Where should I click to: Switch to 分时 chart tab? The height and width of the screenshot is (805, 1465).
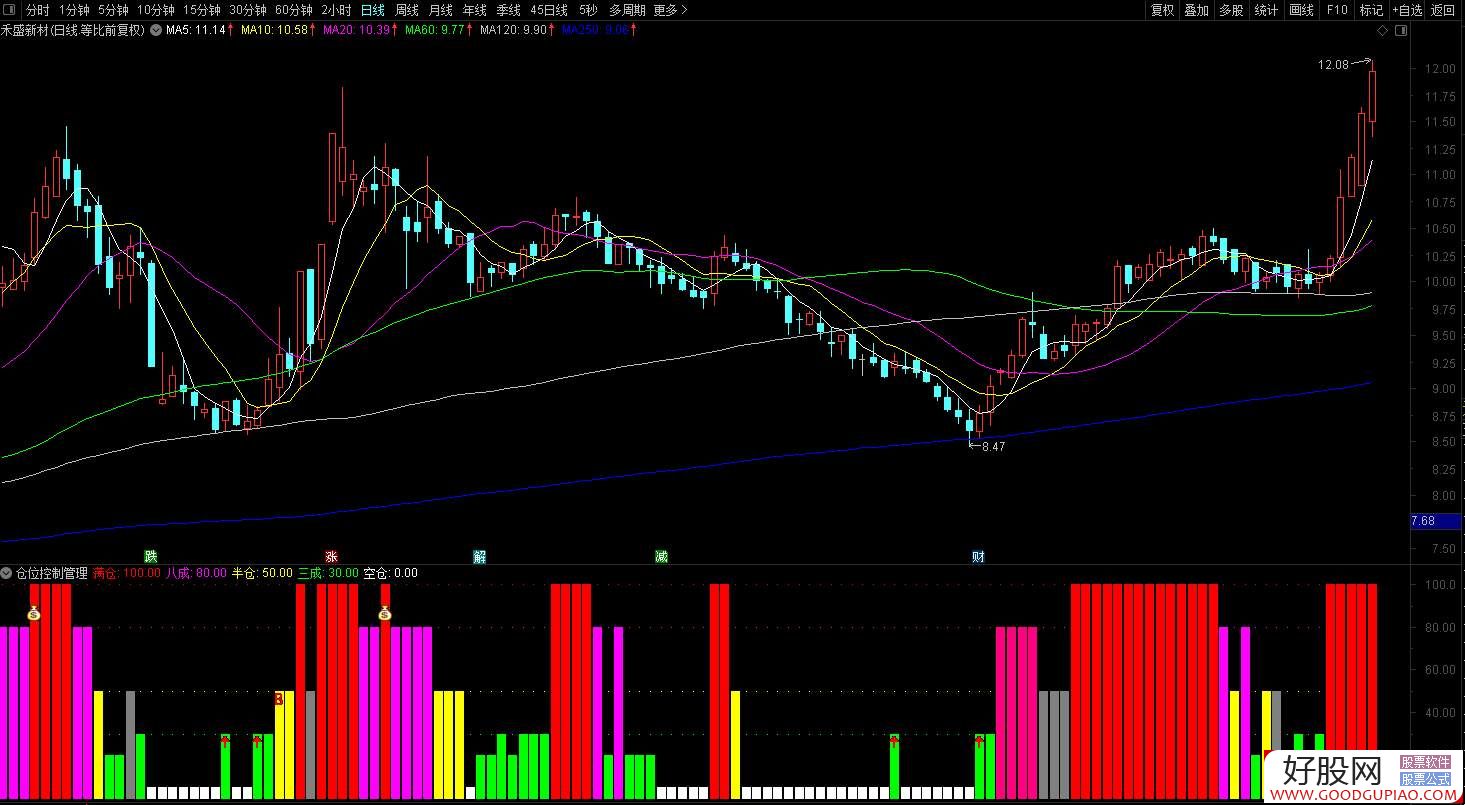[37, 10]
